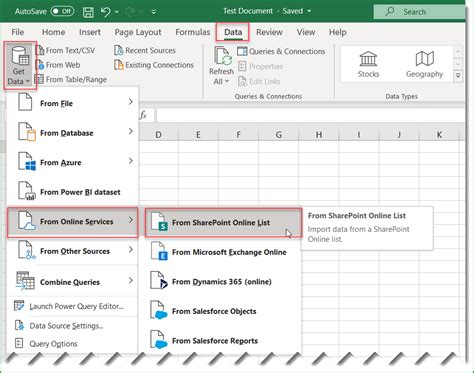
Task: Click the fx Insert Function icon
Action: [143, 115]
